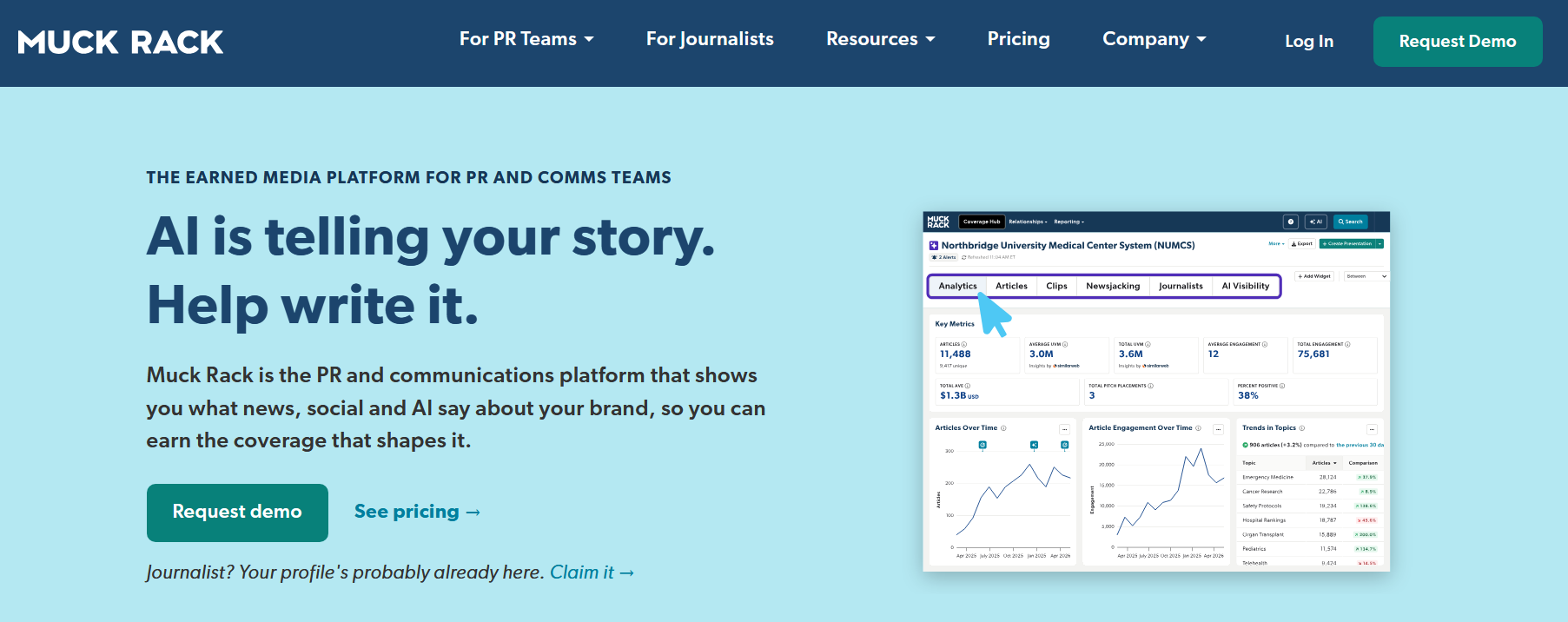The width and height of the screenshot is (1568, 622).
Task: Select the headline "AI is telling your story."
Action: pos(431,236)
